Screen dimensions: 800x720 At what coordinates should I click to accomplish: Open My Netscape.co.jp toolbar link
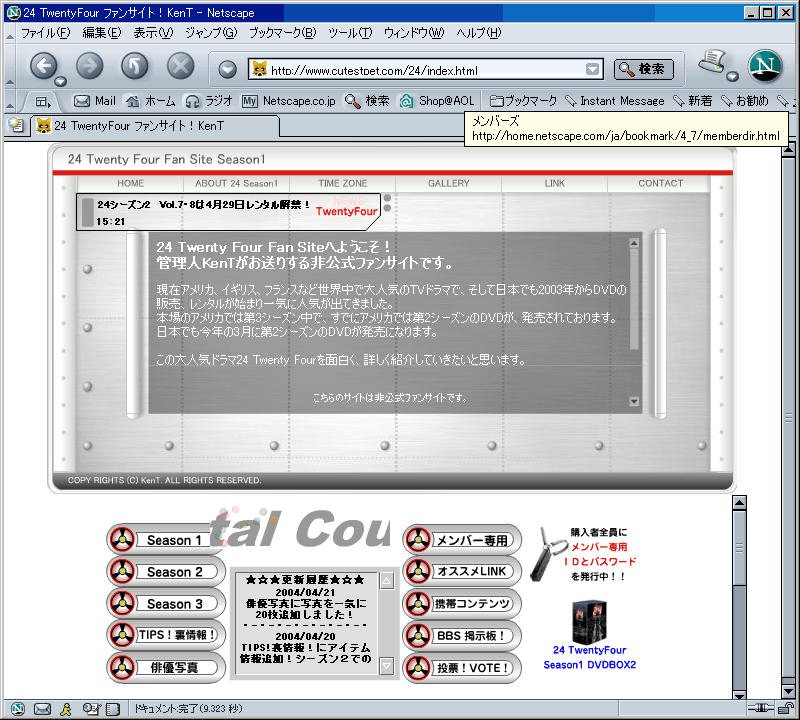pyautogui.click(x=289, y=101)
